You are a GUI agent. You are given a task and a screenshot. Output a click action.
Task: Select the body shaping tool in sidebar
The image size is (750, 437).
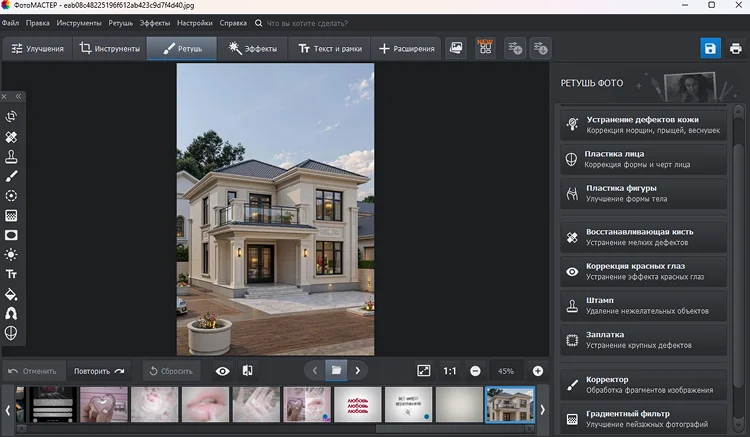(11, 314)
